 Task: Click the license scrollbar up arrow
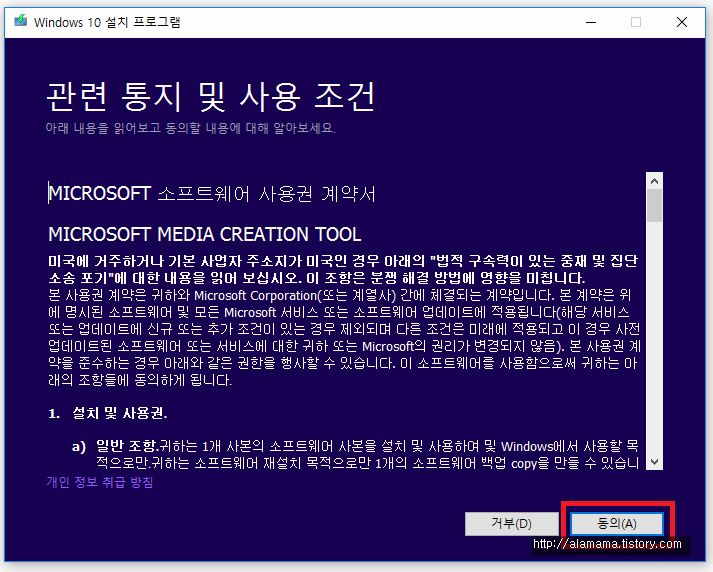[654, 181]
